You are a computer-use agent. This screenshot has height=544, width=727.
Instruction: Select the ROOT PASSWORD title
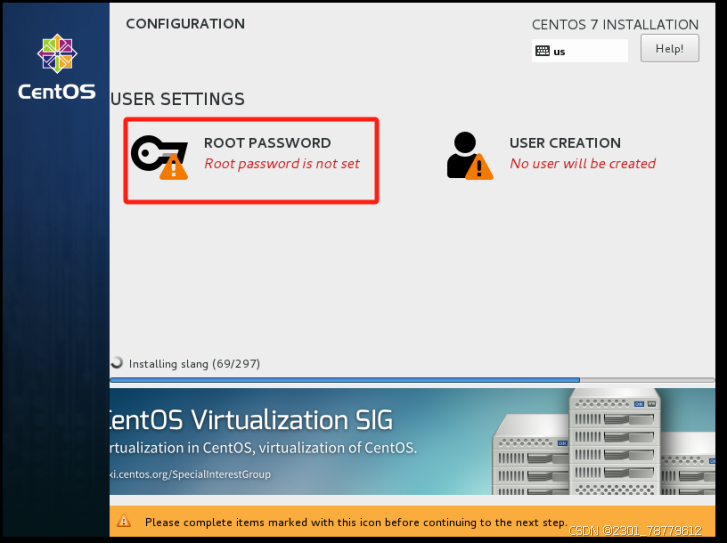click(x=268, y=143)
